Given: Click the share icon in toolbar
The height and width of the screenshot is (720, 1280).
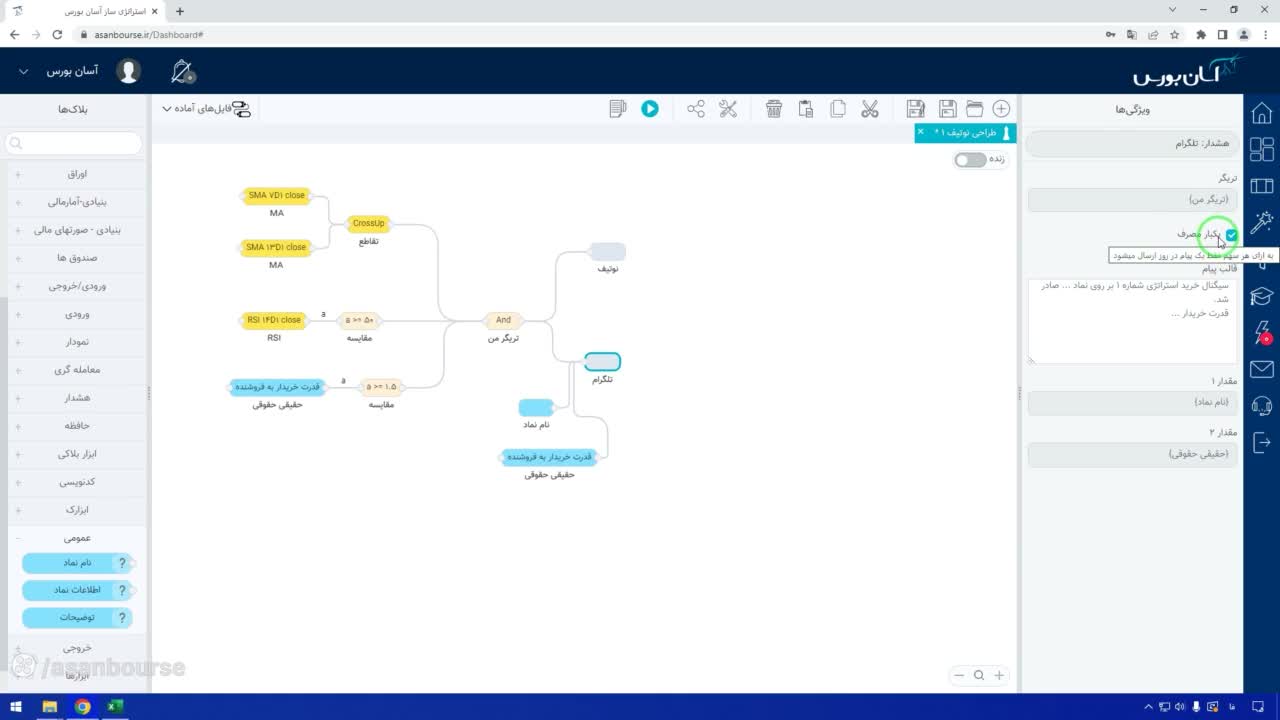Looking at the screenshot, I should (696, 109).
